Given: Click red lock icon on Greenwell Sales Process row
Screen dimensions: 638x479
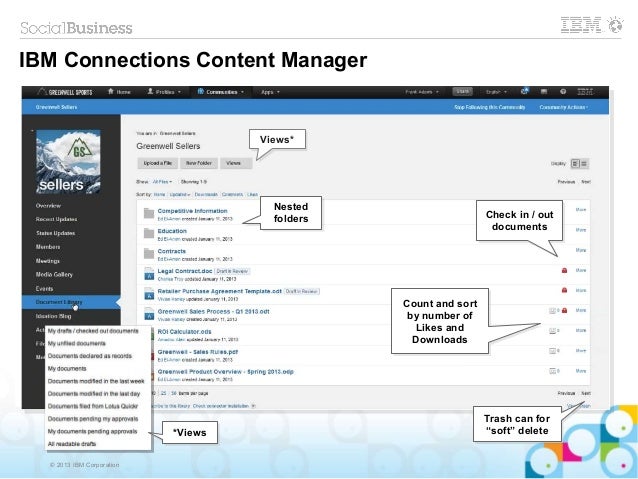Looking at the screenshot, I should point(564,311).
